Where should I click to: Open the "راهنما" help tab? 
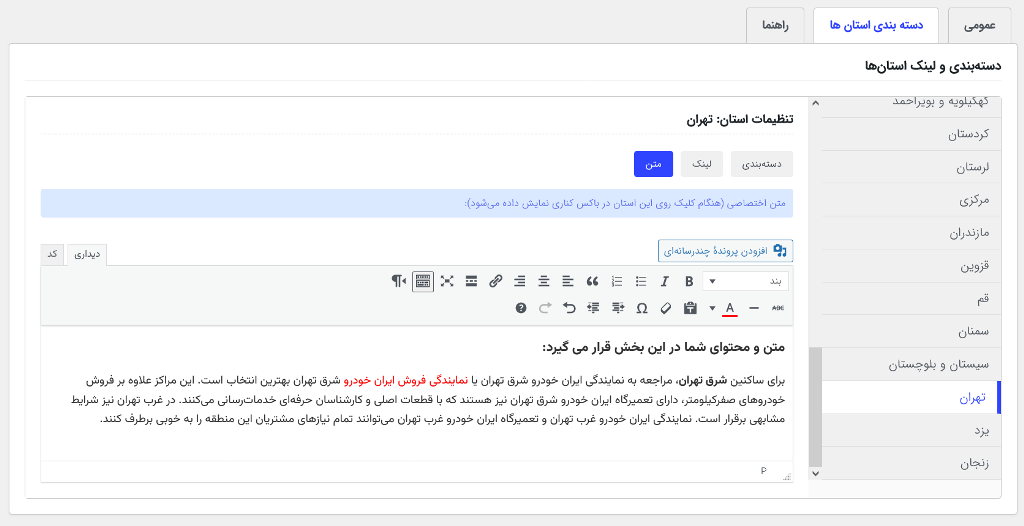pos(775,25)
